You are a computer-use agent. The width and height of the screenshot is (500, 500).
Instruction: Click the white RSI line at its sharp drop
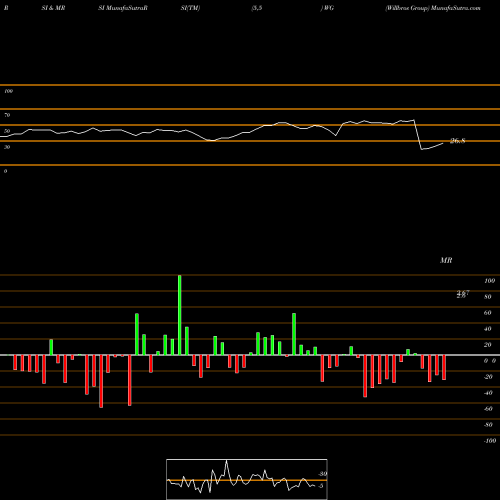[418, 135]
